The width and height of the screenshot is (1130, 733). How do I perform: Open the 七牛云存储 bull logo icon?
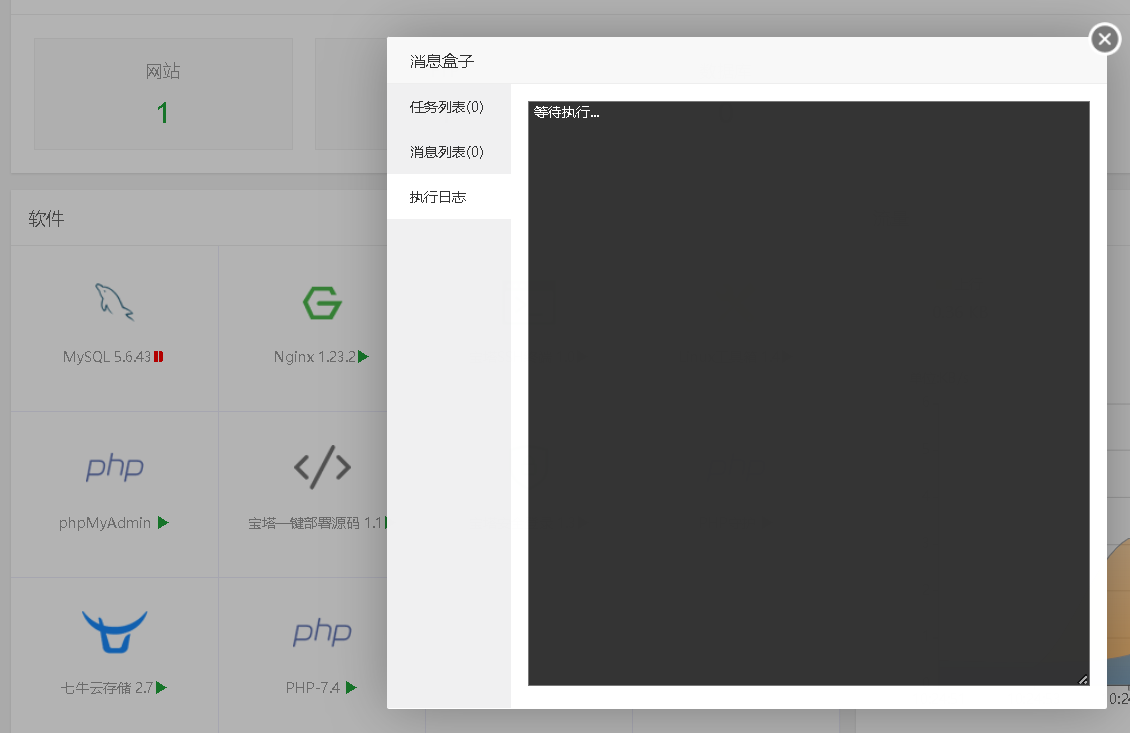point(115,632)
